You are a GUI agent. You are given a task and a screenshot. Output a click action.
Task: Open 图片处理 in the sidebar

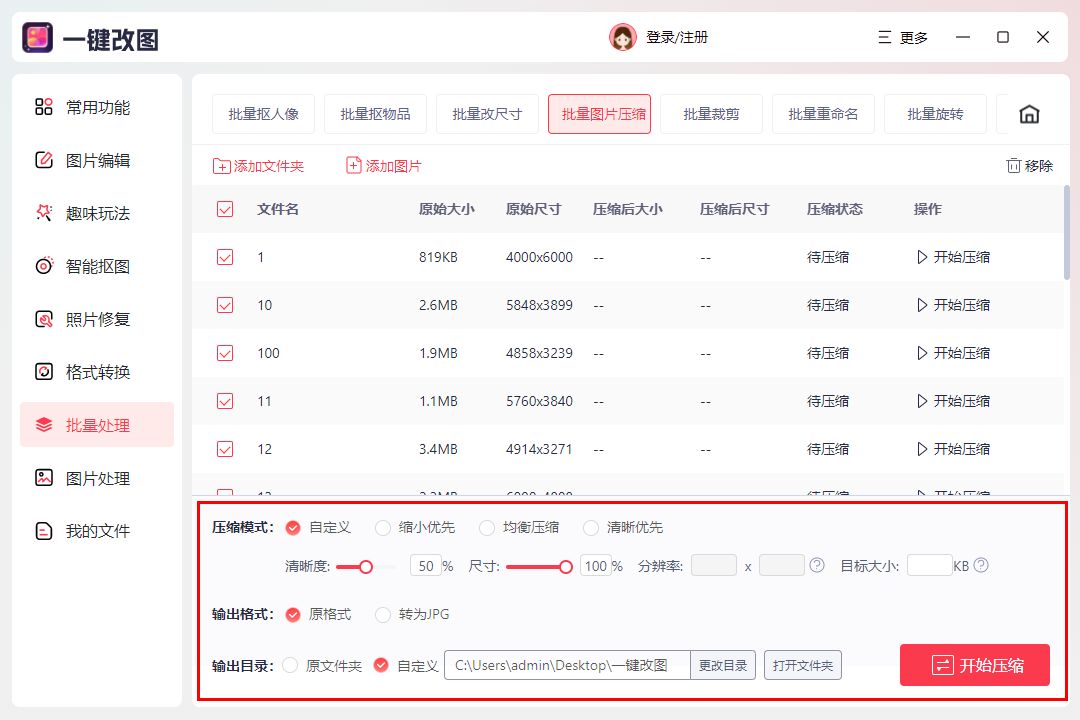(x=96, y=477)
